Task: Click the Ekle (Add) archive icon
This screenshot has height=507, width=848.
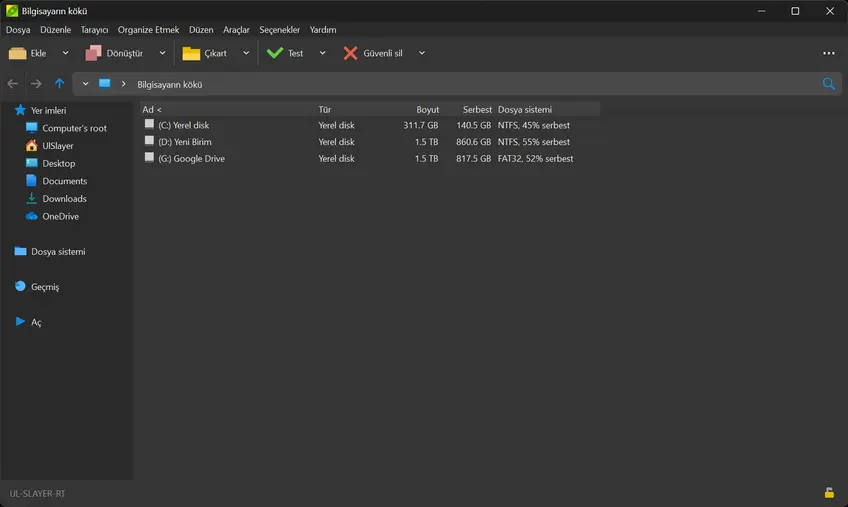Action: 17,53
